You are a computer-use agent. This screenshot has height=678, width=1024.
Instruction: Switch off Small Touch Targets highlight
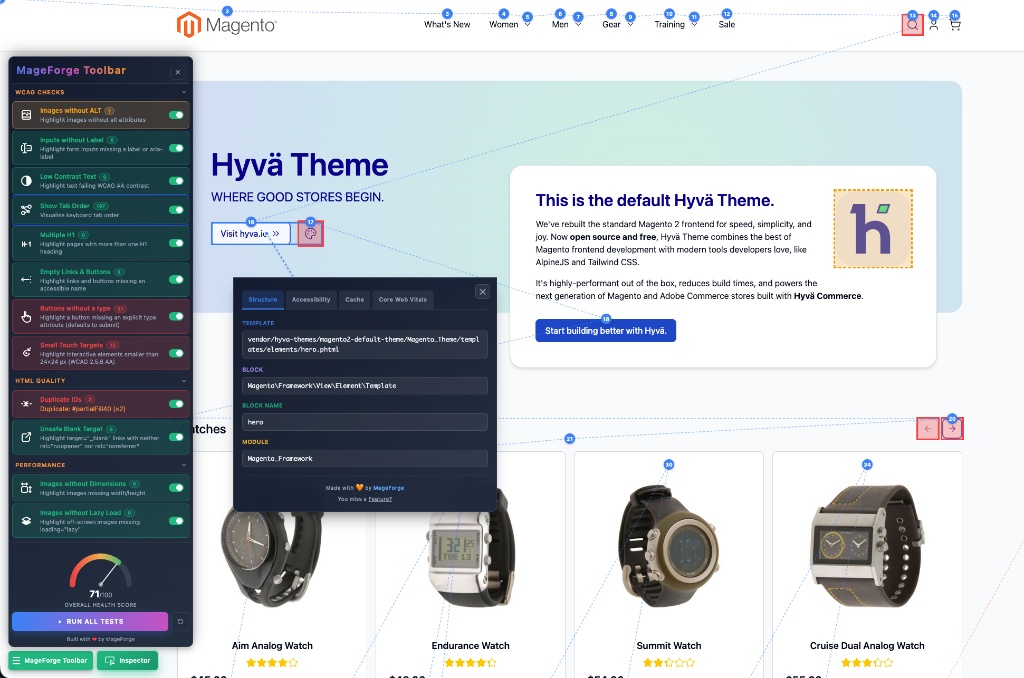[176, 353]
